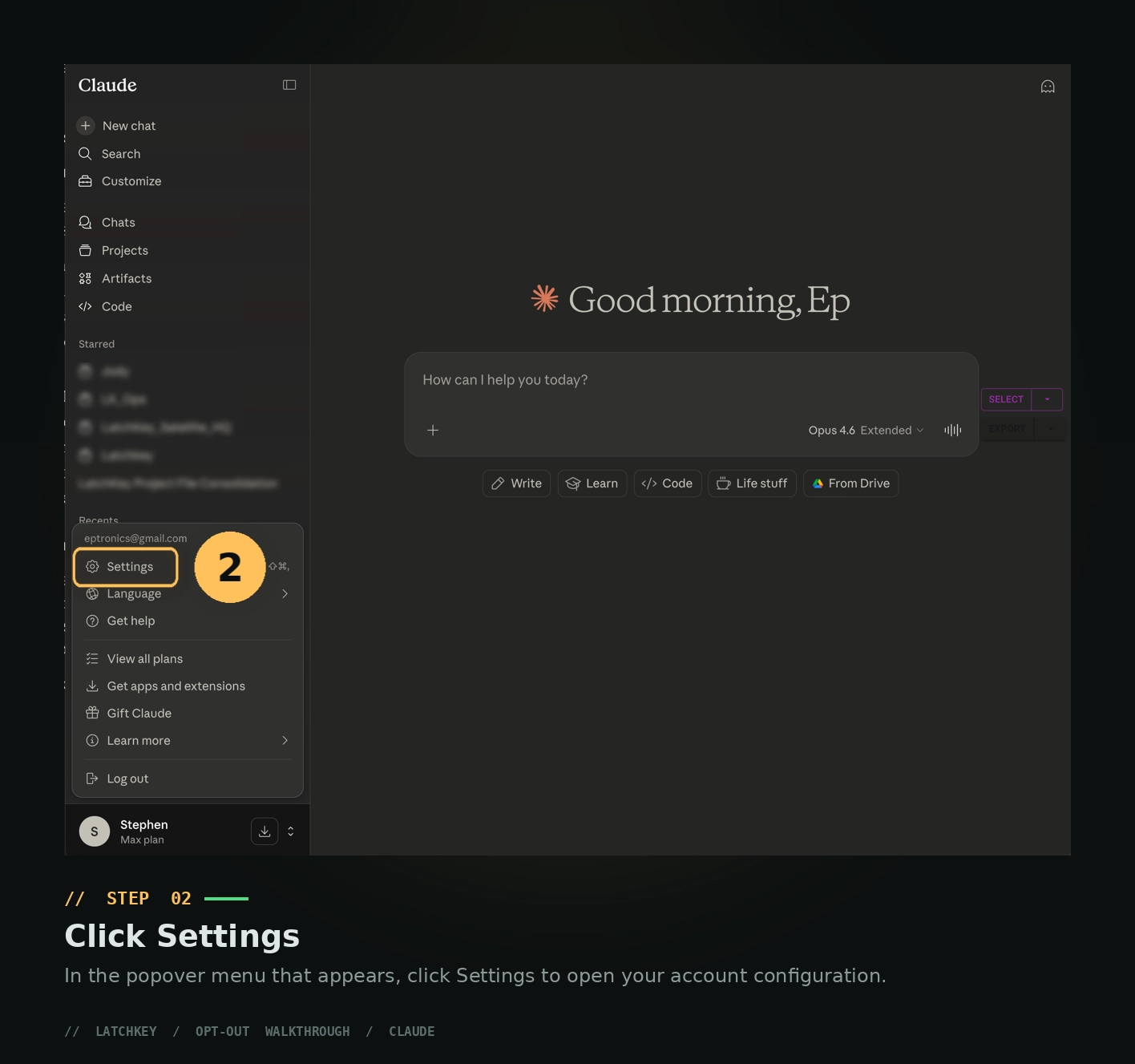Open the Artifacts section

click(126, 278)
